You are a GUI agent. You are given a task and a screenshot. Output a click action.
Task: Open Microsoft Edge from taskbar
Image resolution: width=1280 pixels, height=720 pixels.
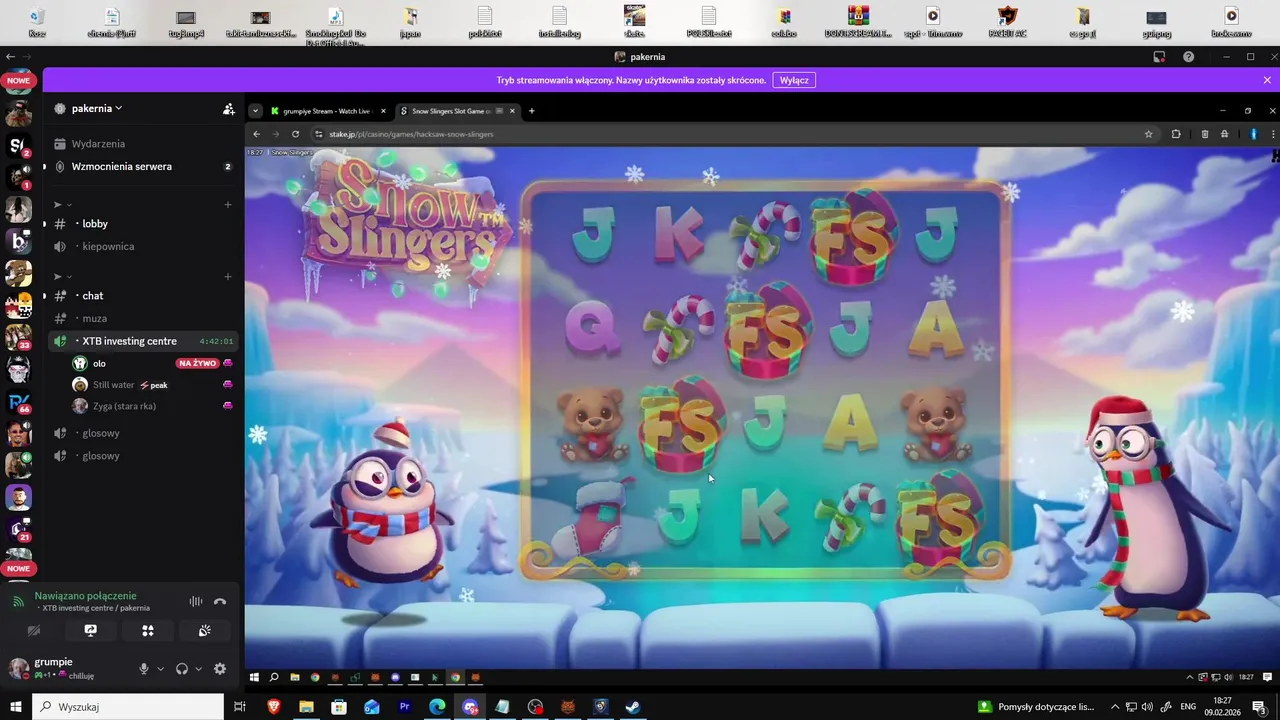437,707
